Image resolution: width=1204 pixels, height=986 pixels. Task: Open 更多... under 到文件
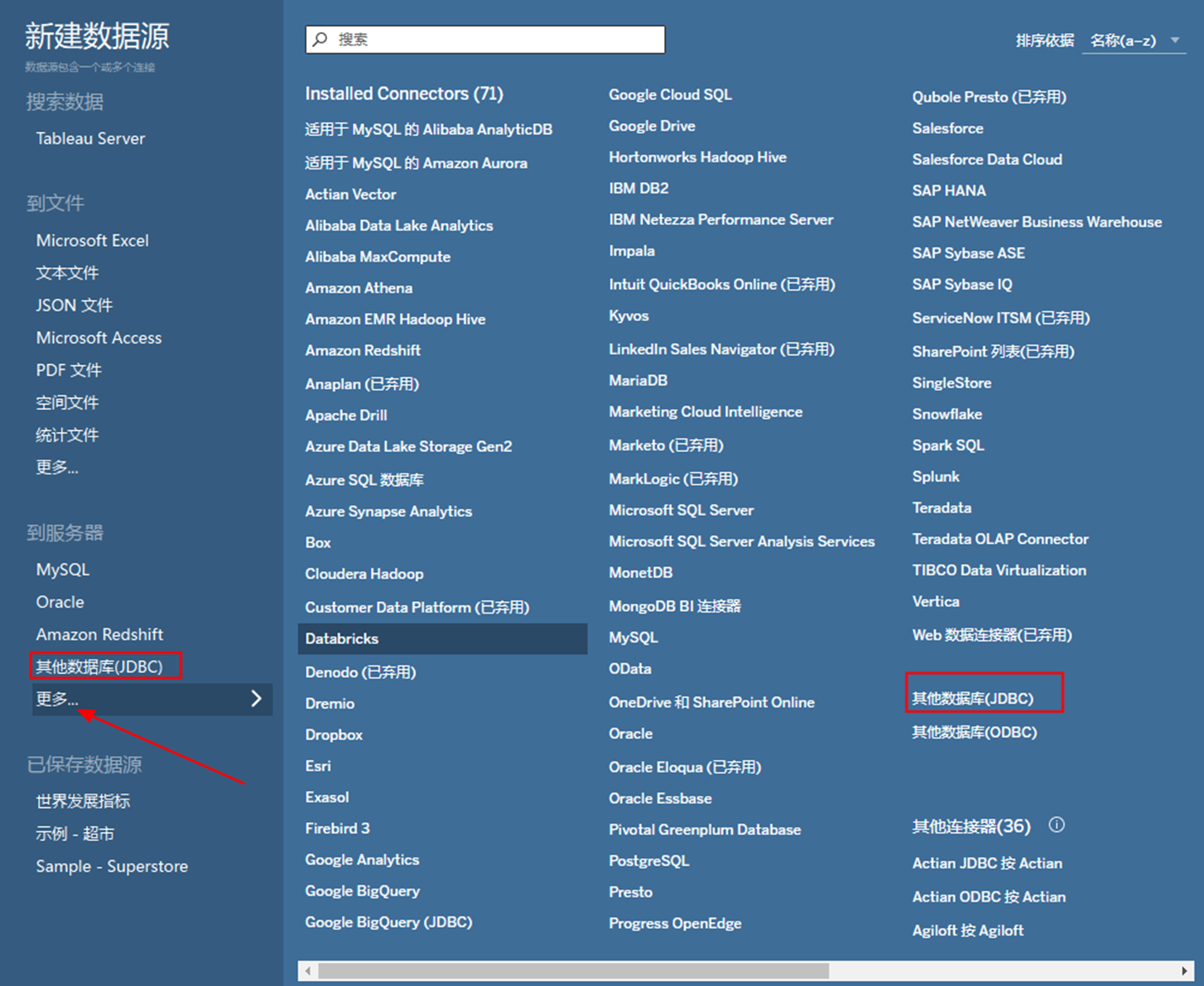point(57,467)
